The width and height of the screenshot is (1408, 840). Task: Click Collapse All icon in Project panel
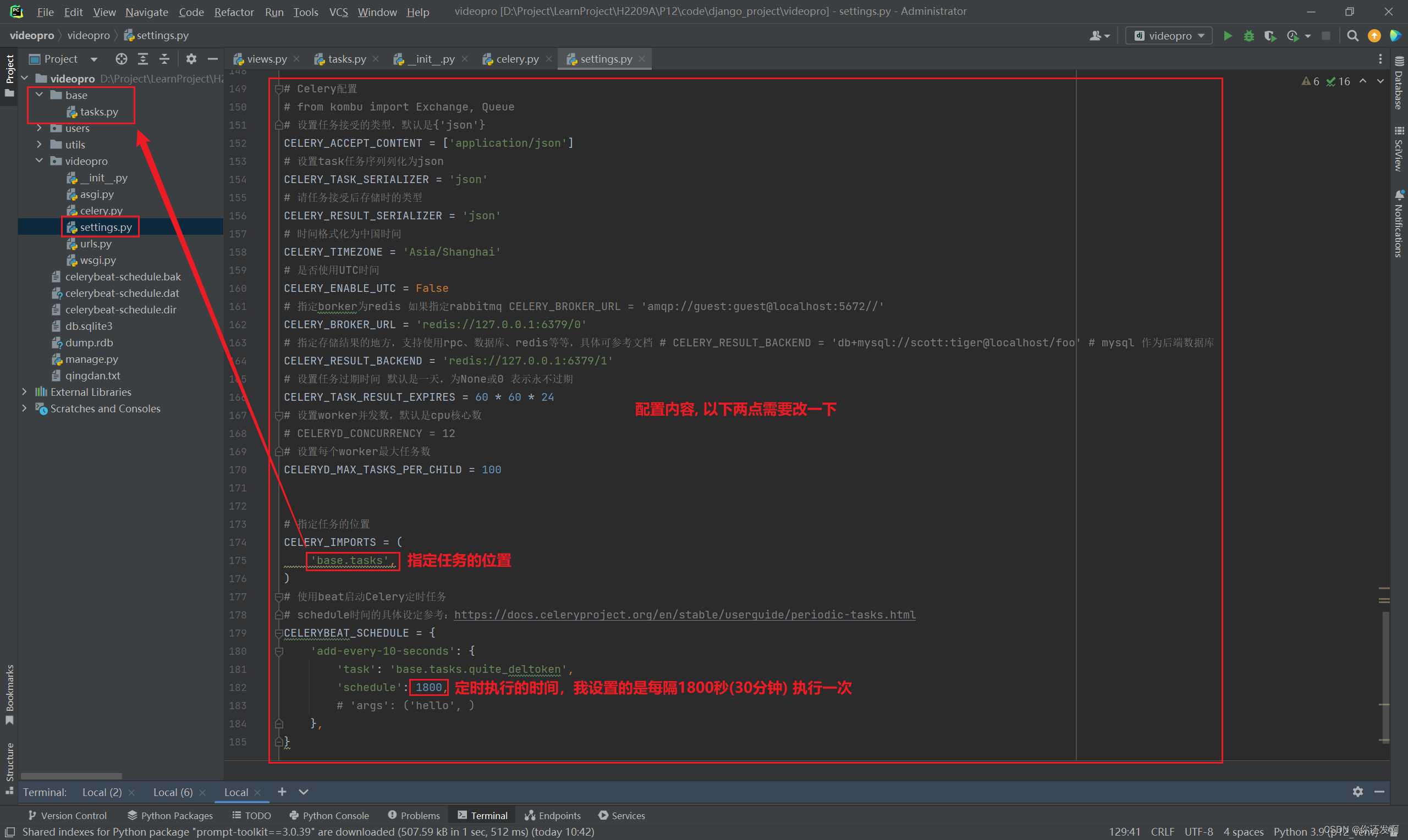pos(165,59)
